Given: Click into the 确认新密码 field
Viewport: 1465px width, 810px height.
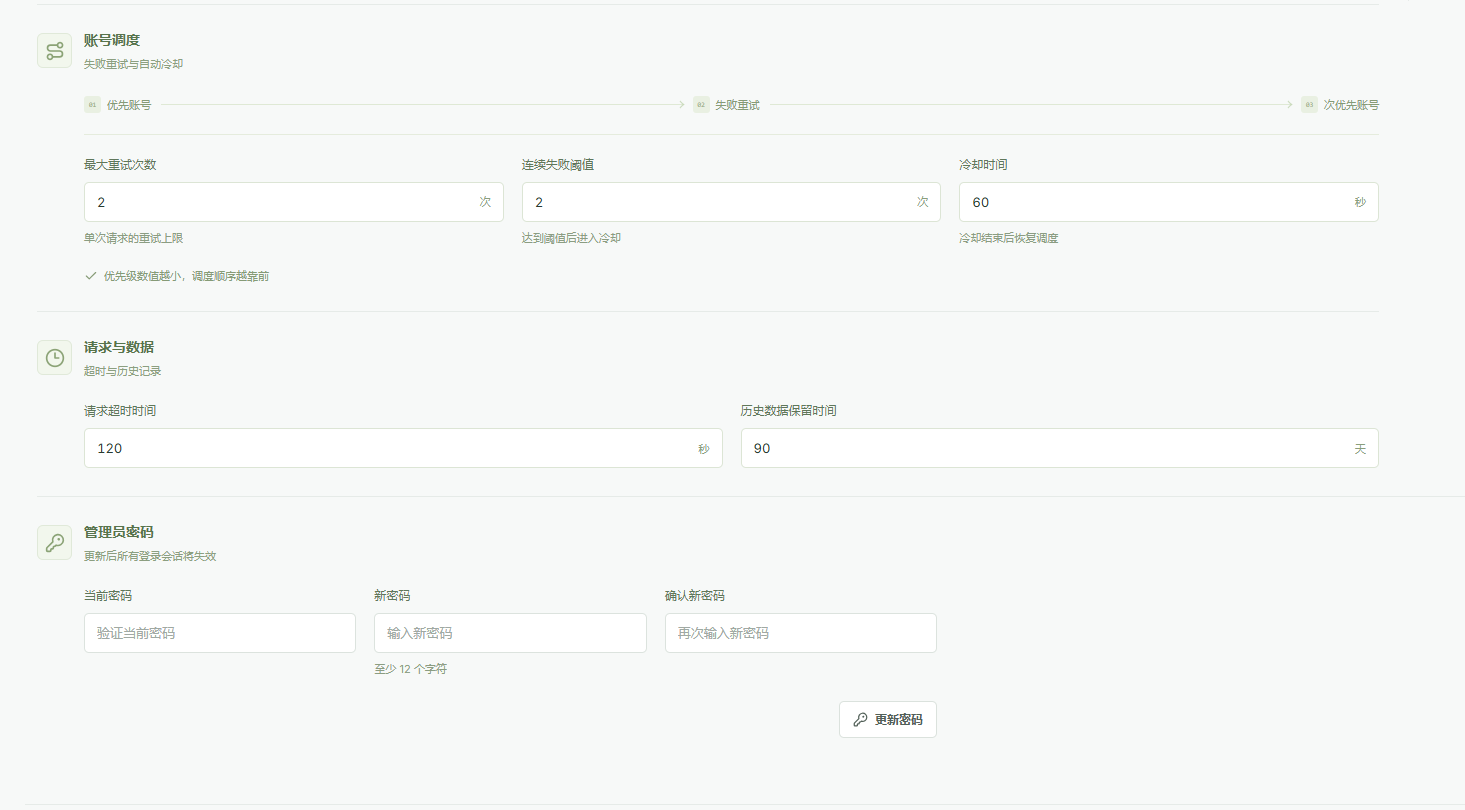Looking at the screenshot, I should [x=801, y=633].
